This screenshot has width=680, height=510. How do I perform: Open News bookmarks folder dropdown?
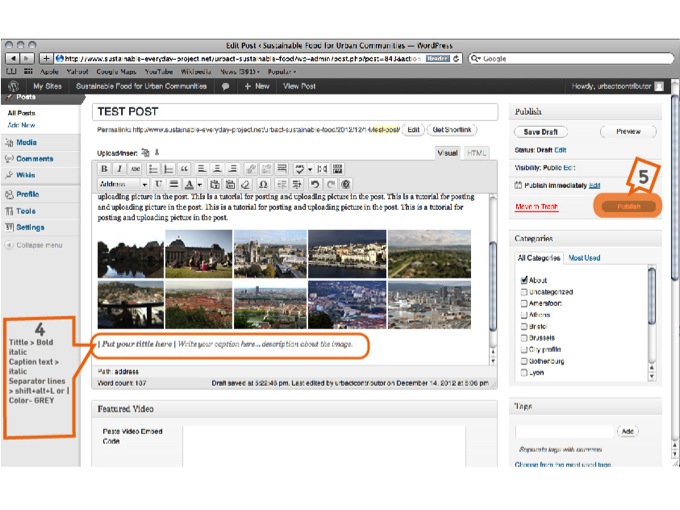(240, 72)
